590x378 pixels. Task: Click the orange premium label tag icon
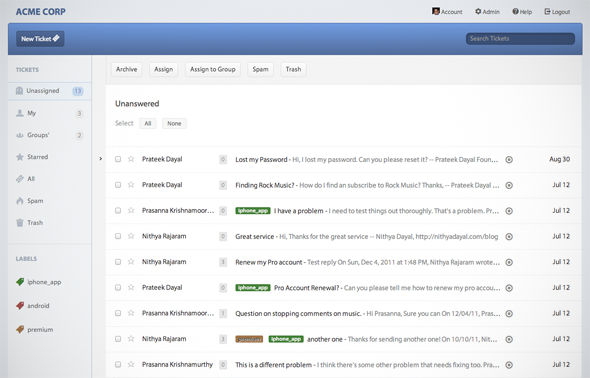[20, 329]
